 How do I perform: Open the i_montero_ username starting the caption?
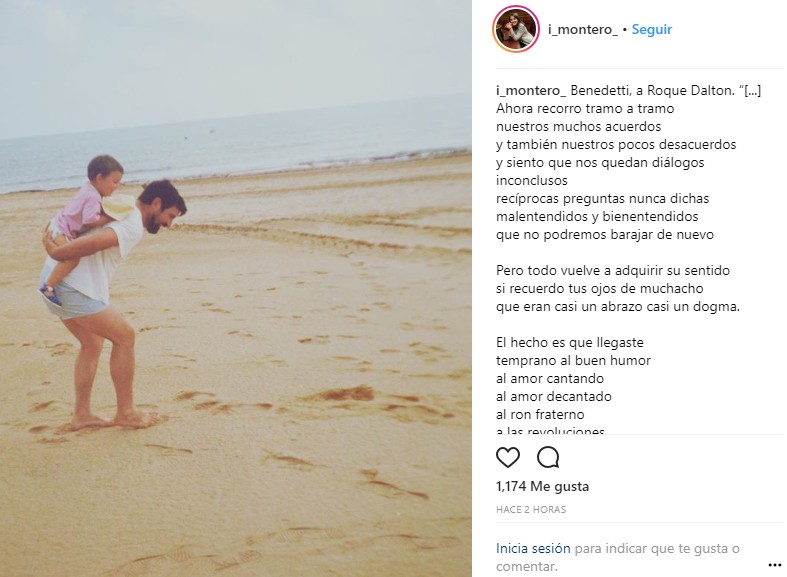(x=531, y=91)
